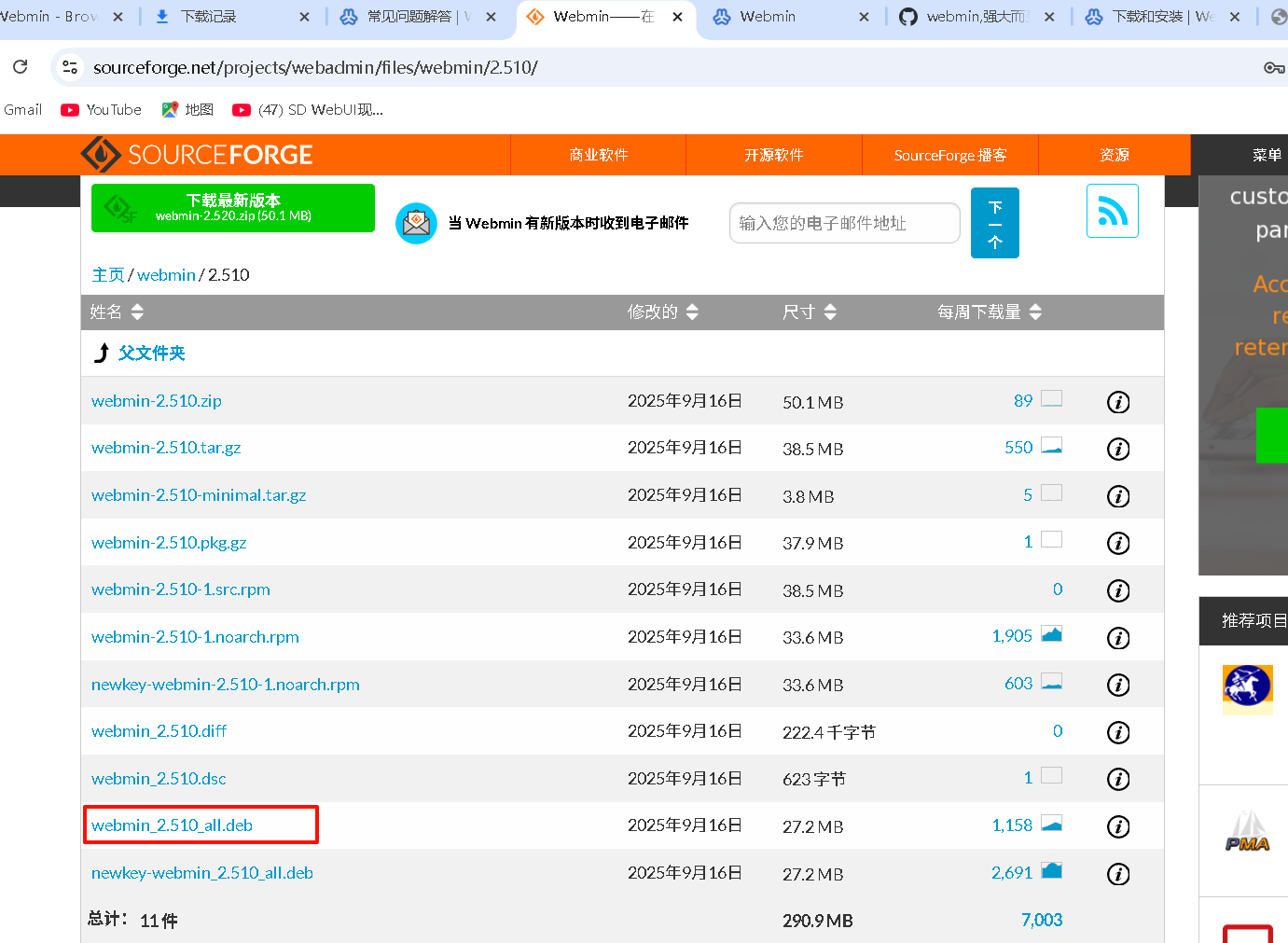The width and height of the screenshot is (1288, 943).
Task: Open the SD WebUI YouTube bookmark
Action: click(x=308, y=109)
